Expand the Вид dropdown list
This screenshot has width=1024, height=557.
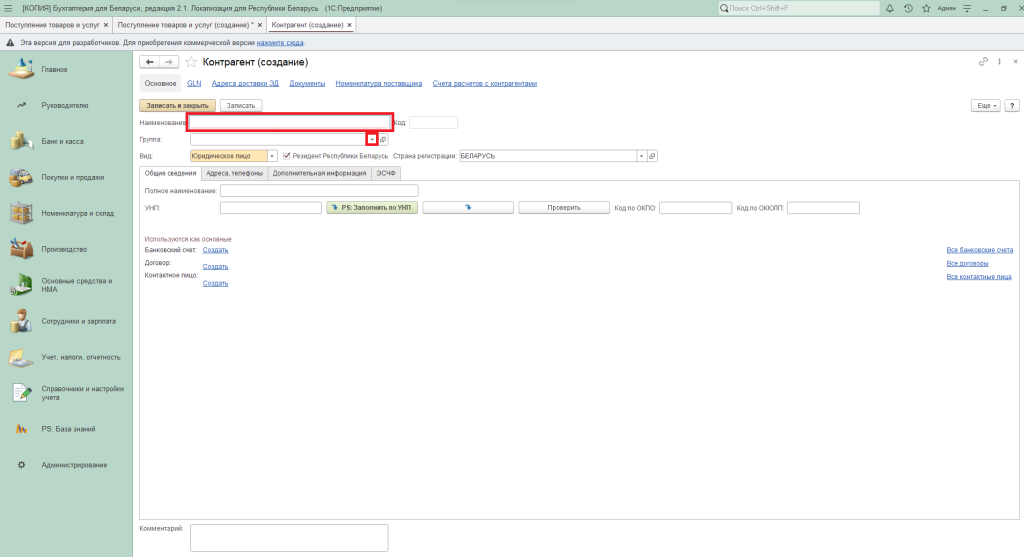[272, 156]
